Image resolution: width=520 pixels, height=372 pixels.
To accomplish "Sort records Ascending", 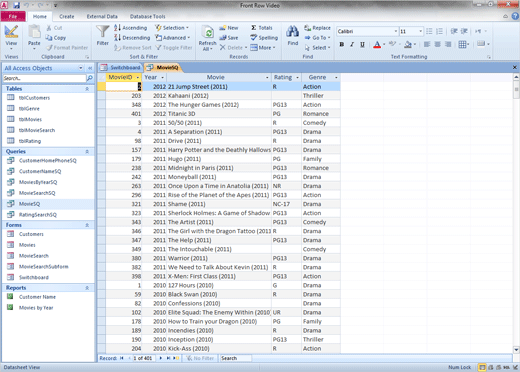I will point(130,28).
